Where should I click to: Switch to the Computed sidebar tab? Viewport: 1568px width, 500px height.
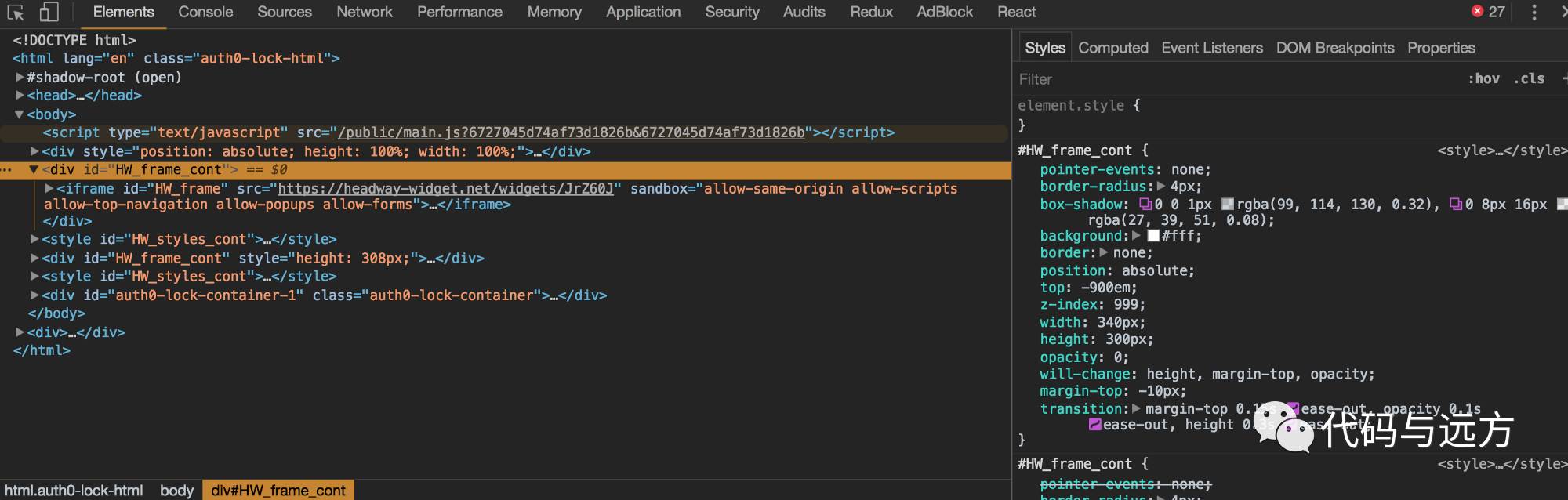(x=1113, y=48)
